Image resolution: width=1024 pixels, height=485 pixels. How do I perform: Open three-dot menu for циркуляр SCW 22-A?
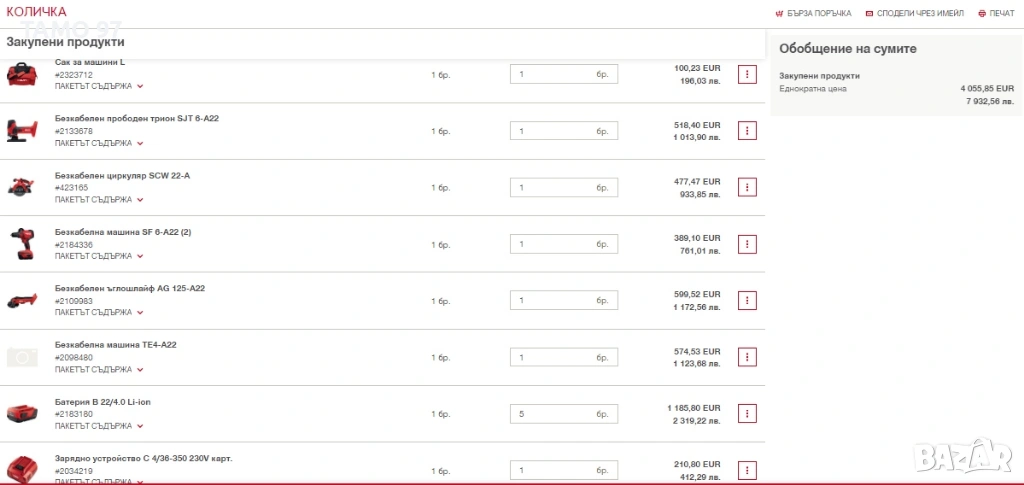coord(747,187)
